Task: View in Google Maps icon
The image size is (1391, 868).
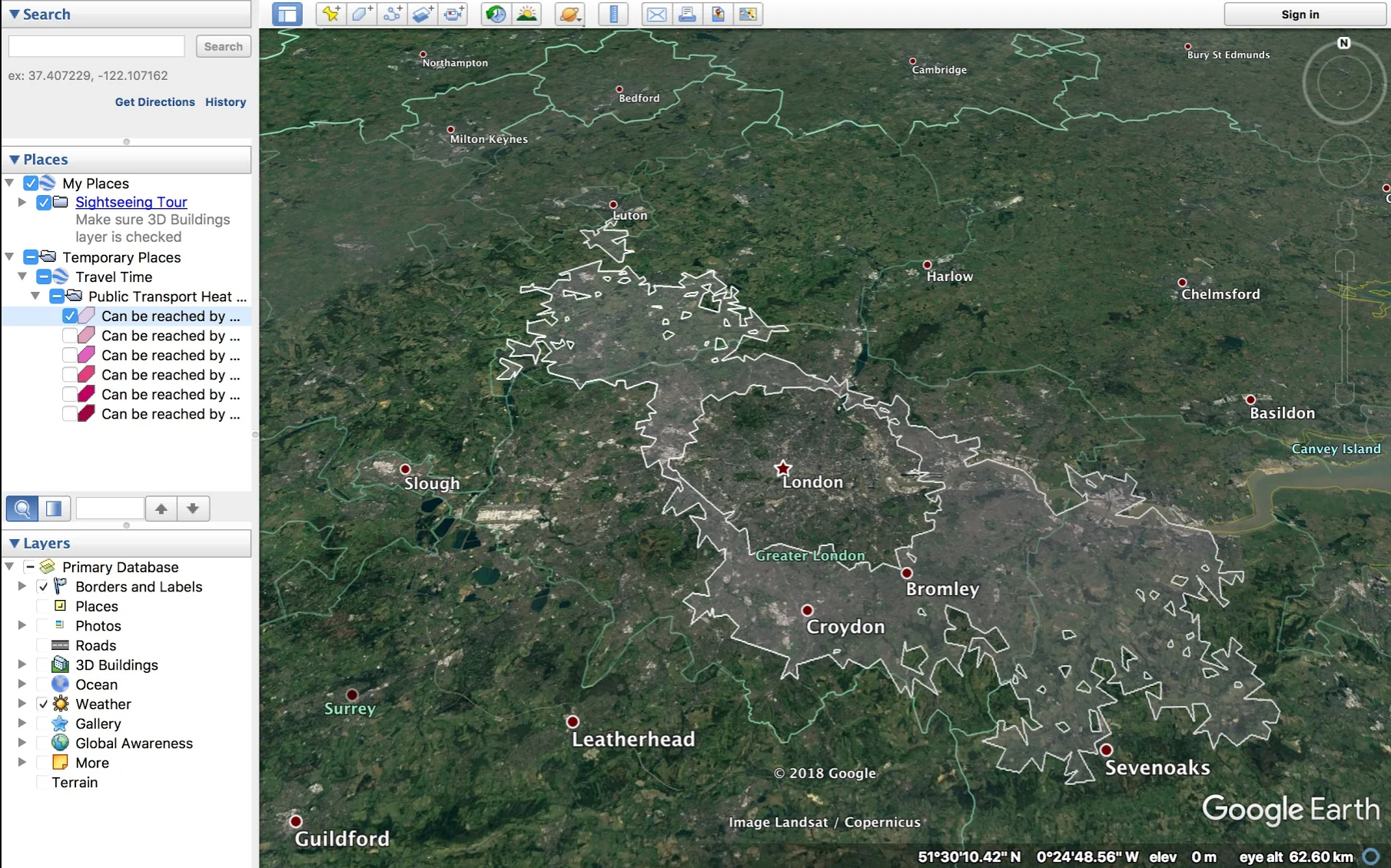Action: click(748, 14)
